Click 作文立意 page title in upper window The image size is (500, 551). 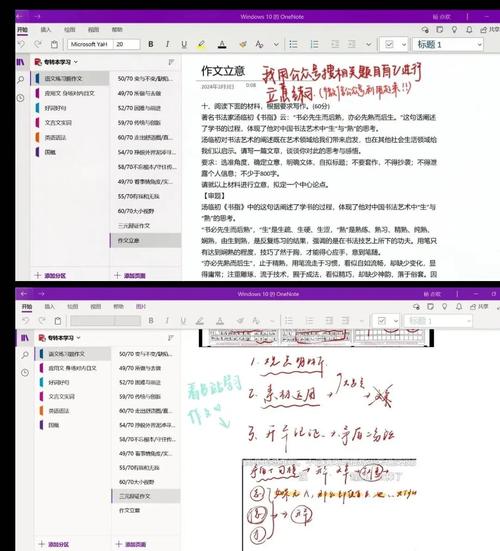point(223,71)
